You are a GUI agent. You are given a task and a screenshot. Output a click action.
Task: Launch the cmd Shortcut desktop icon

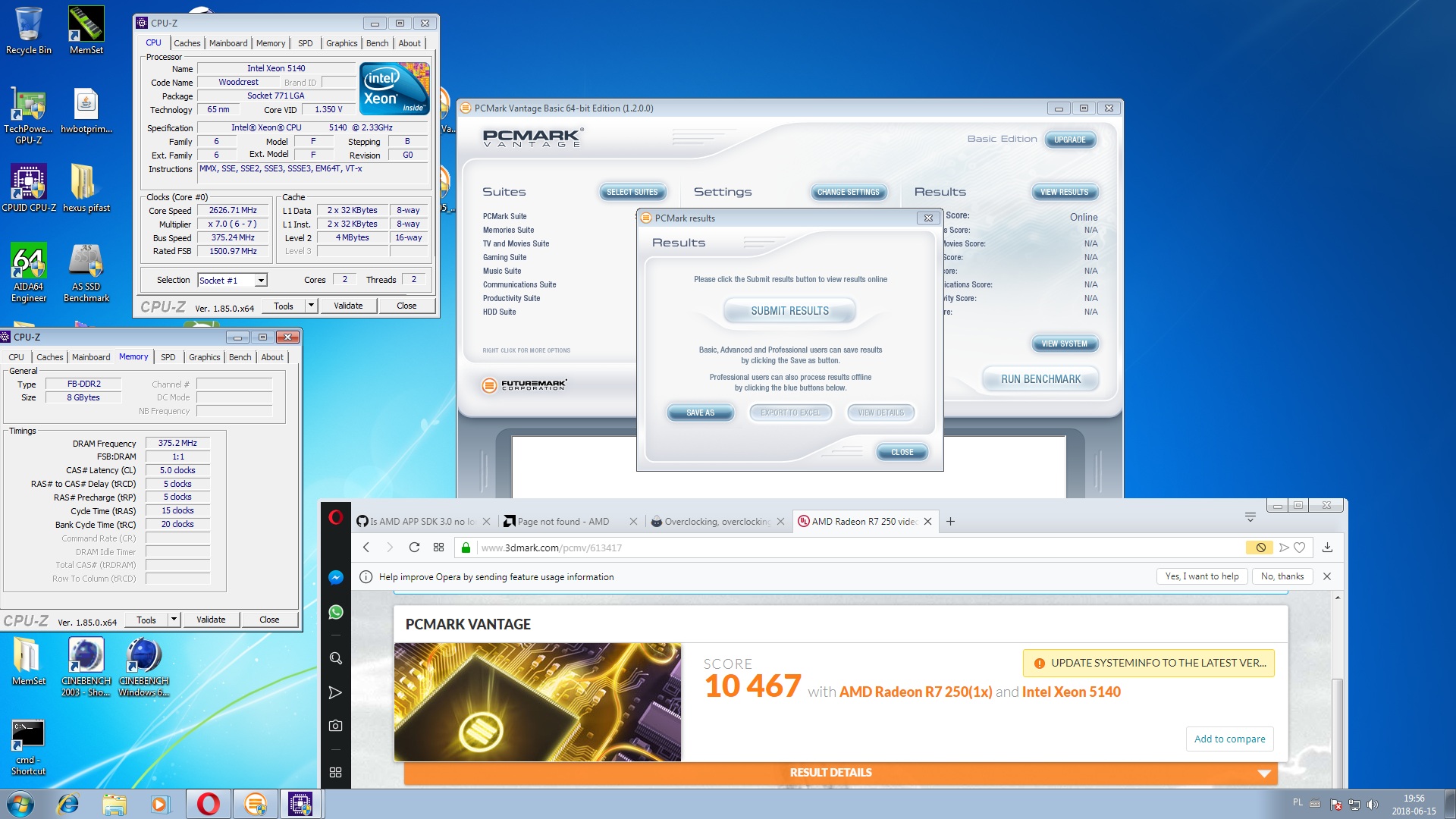28,747
